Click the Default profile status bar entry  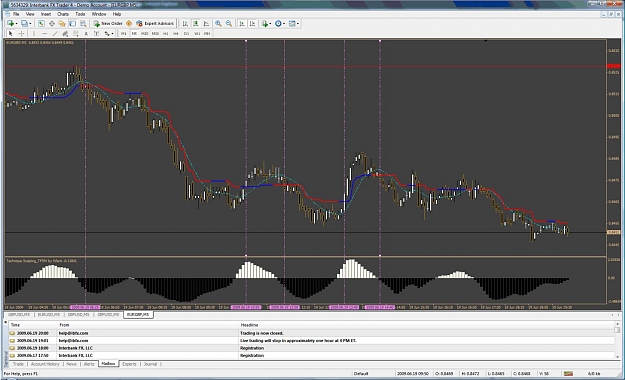[361, 374]
